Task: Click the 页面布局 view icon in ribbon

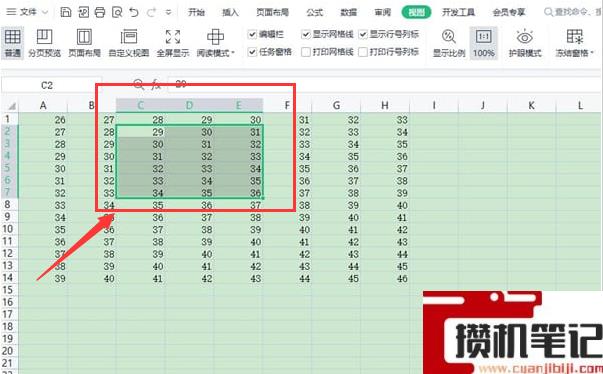Action: tap(84, 43)
